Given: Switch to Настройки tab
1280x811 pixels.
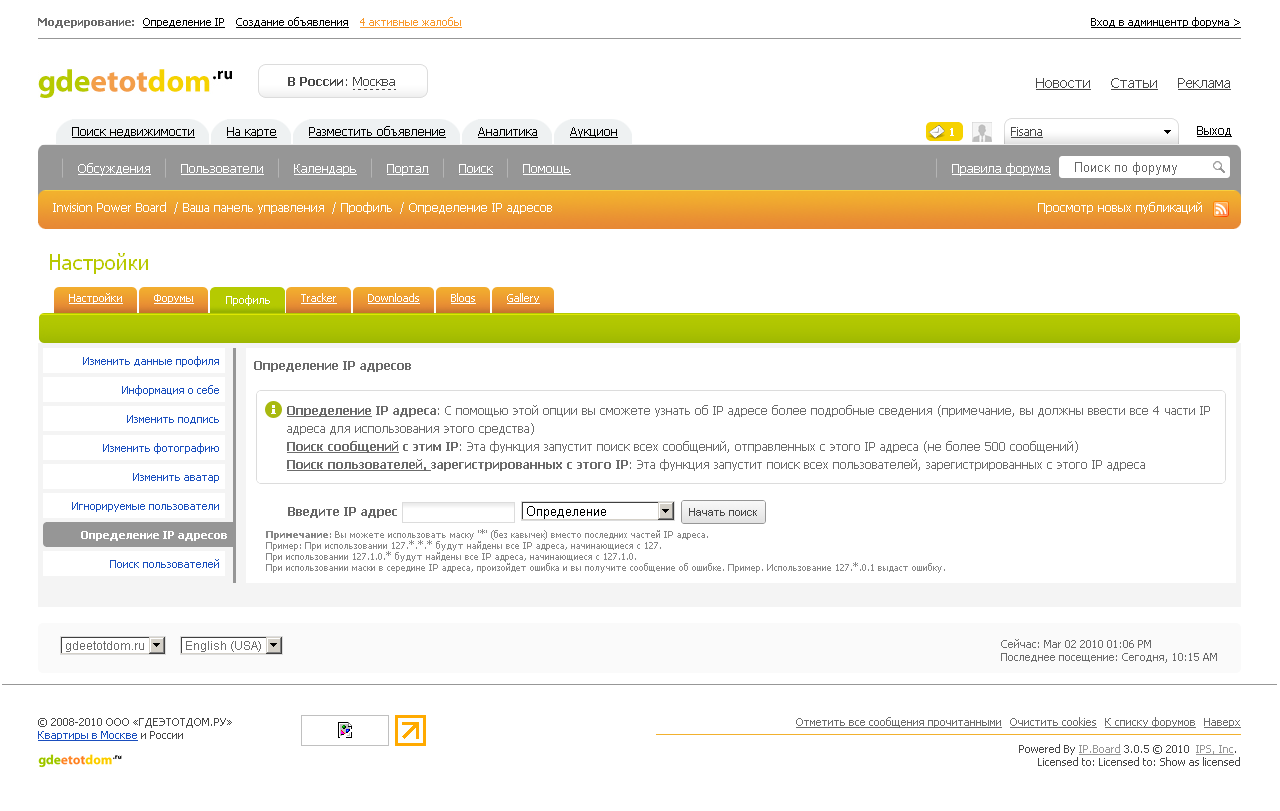Looking at the screenshot, I should click(x=95, y=299).
